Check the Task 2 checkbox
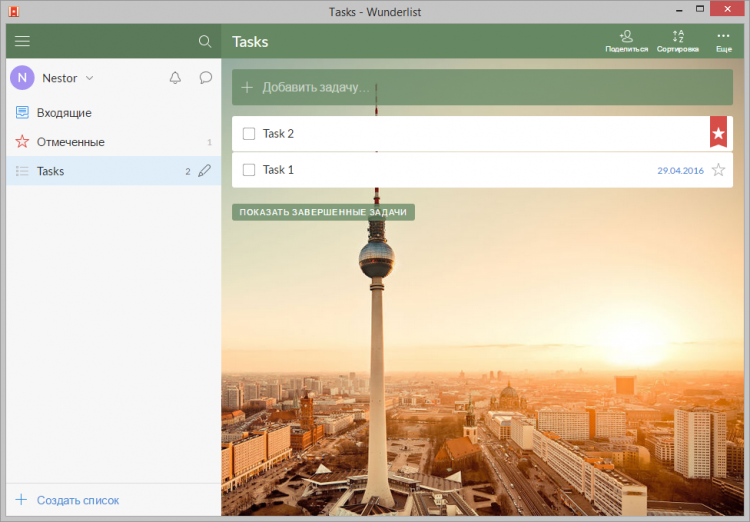Viewport: 750px width, 522px height. pos(249,133)
